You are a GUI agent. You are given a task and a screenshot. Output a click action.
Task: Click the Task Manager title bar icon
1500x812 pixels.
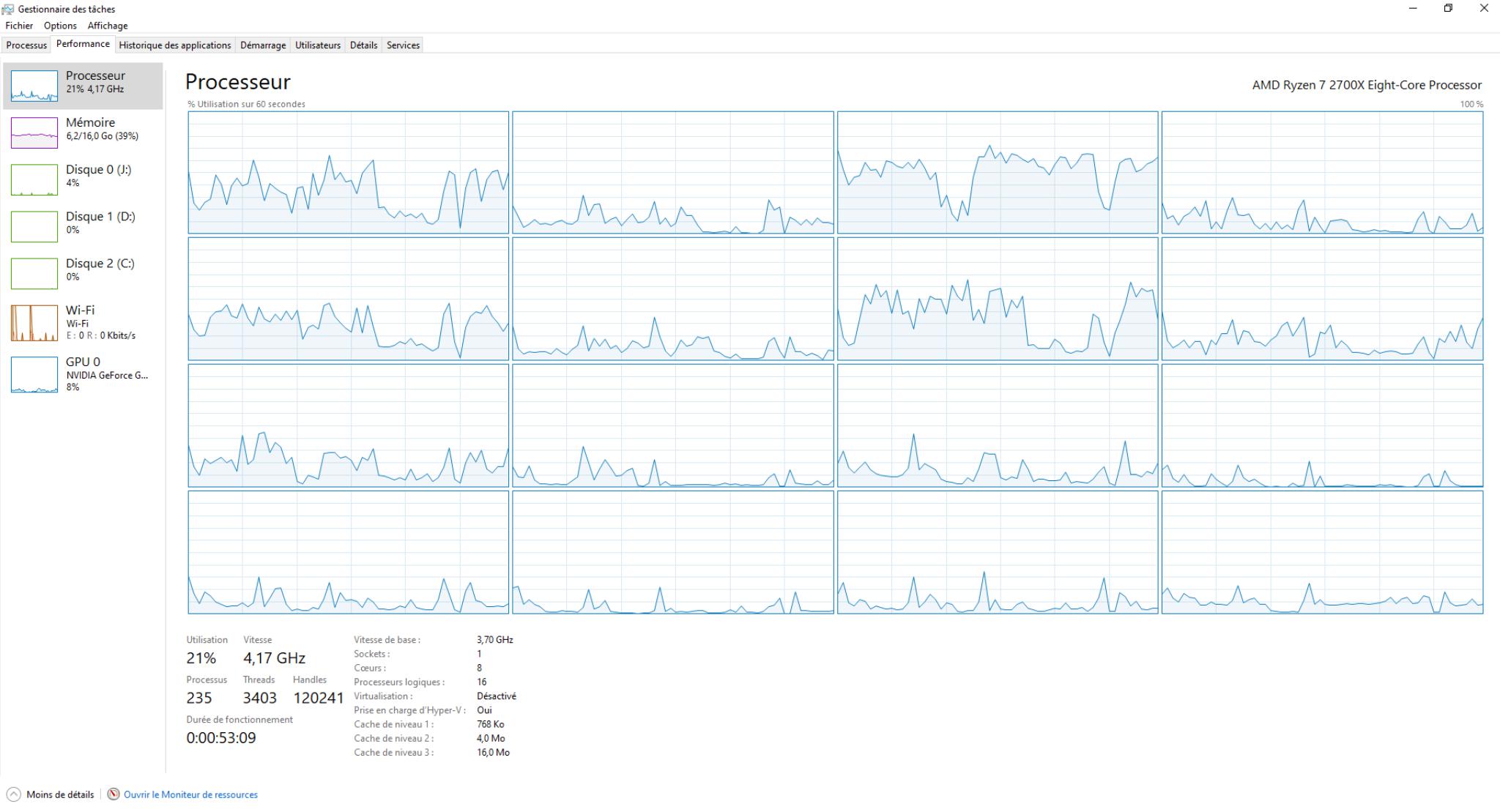pos(8,9)
